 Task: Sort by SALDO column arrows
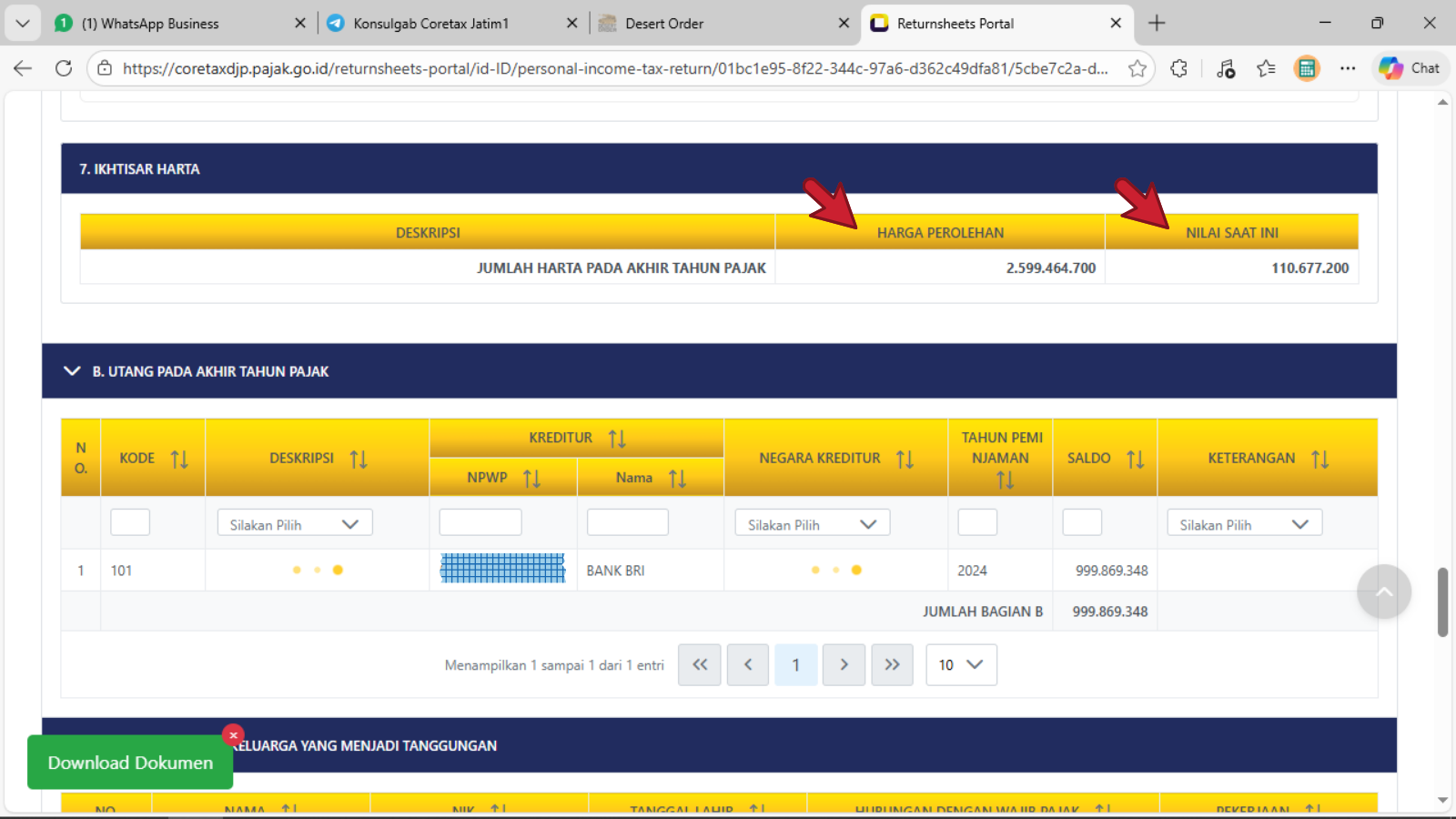click(x=1135, y=459)
